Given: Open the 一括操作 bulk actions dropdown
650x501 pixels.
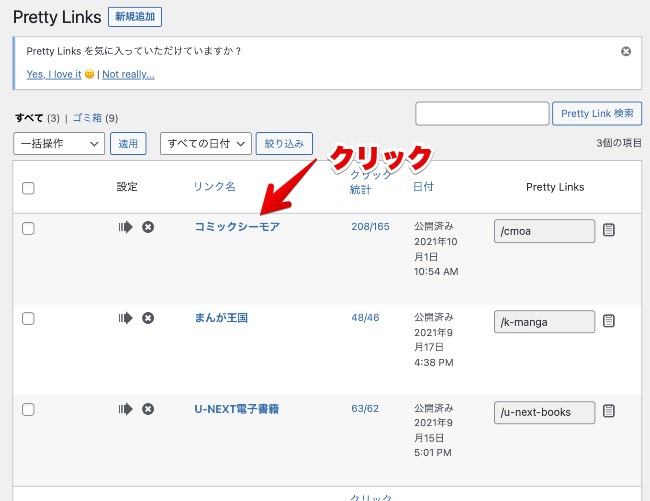Looking at the screenshot, I should (x=59, y=144).
